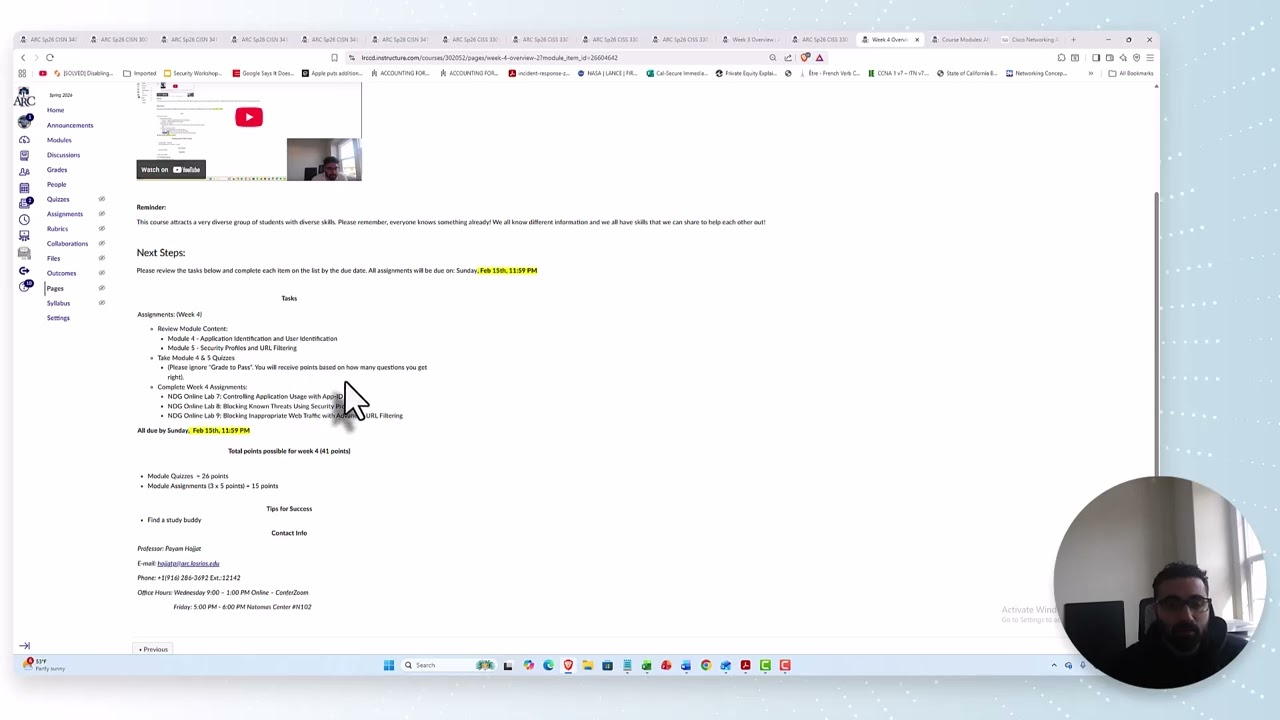Open the YouTube bookmark icon
Viewport: 1280px width, 720px height.
tap(43, 73)
